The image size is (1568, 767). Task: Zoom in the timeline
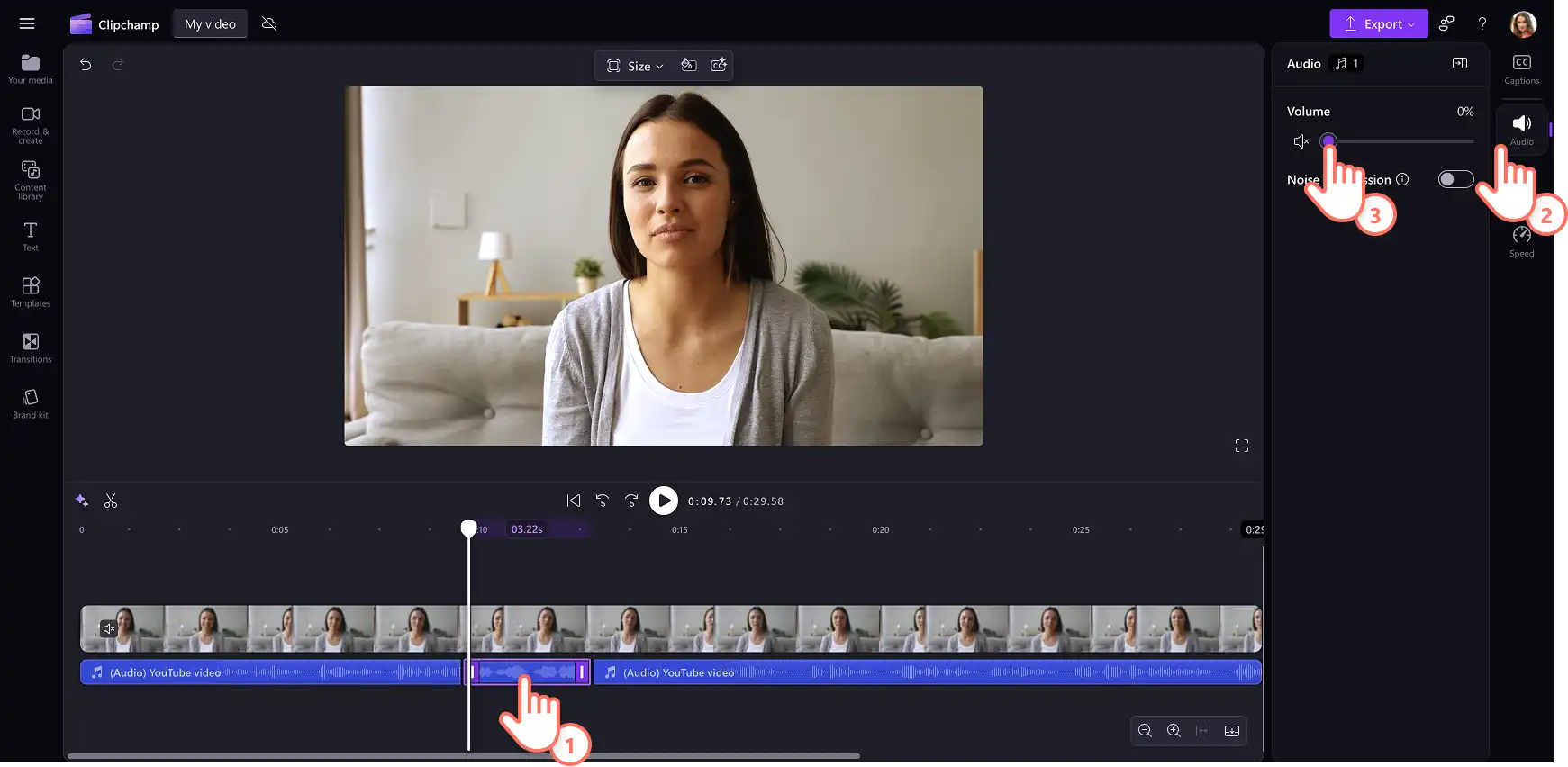pos(1174,731)
